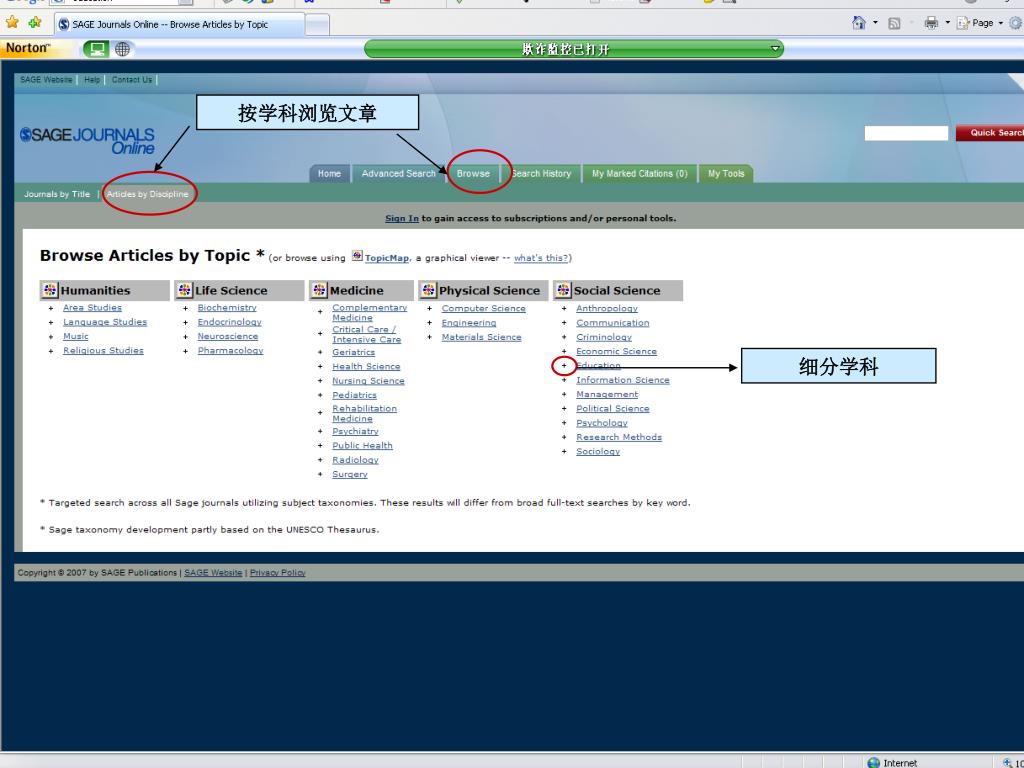Open the Privacy Policy footer link
The image size is (1024, 768).
click(x=278, y=573)
